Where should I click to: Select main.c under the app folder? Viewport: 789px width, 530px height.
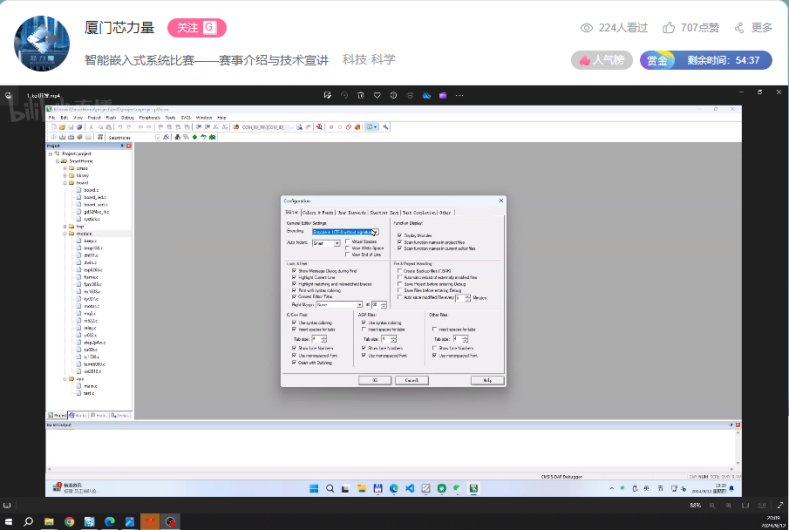91,386
